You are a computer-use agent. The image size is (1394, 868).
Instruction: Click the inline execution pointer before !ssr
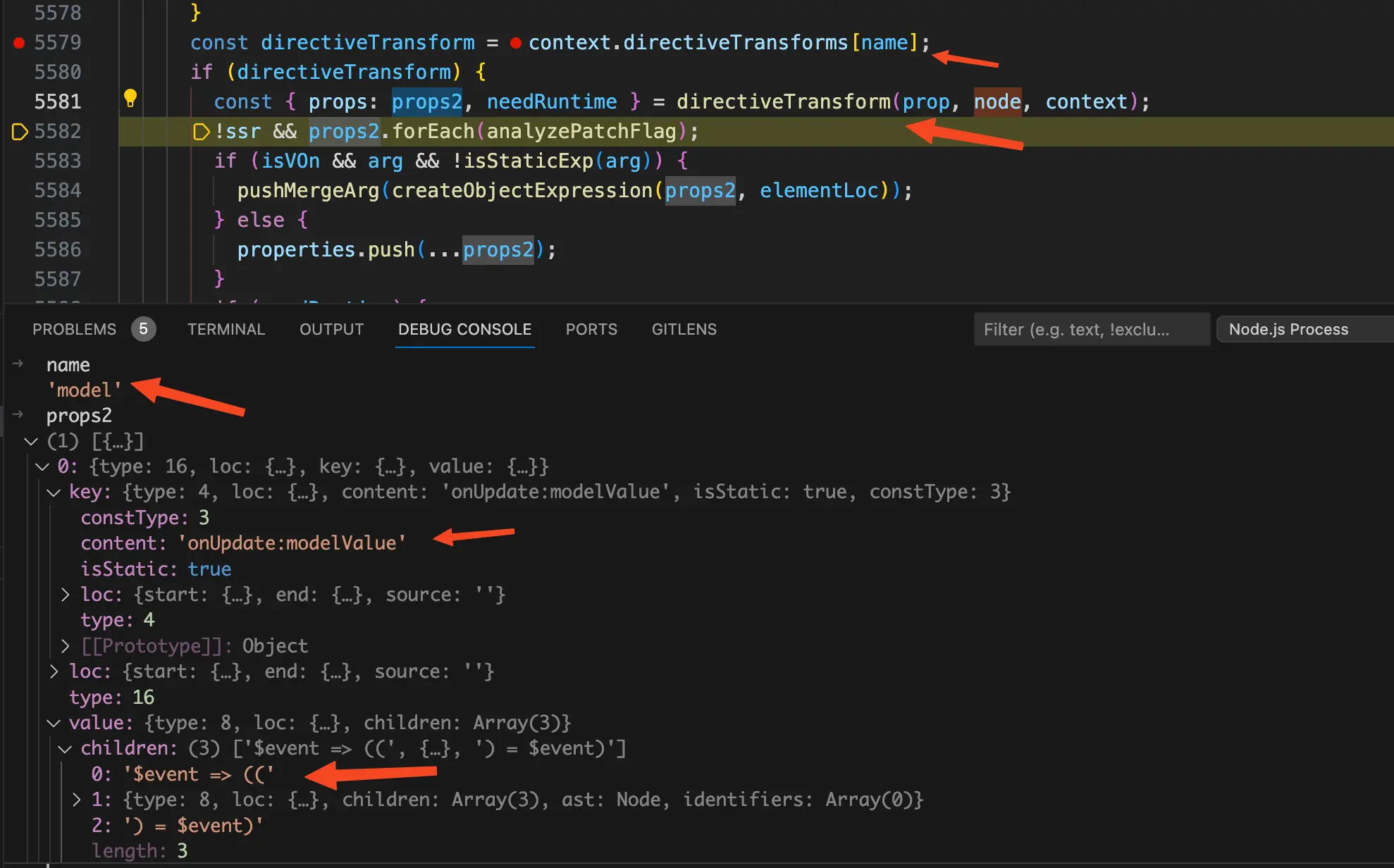coord(202,132)
